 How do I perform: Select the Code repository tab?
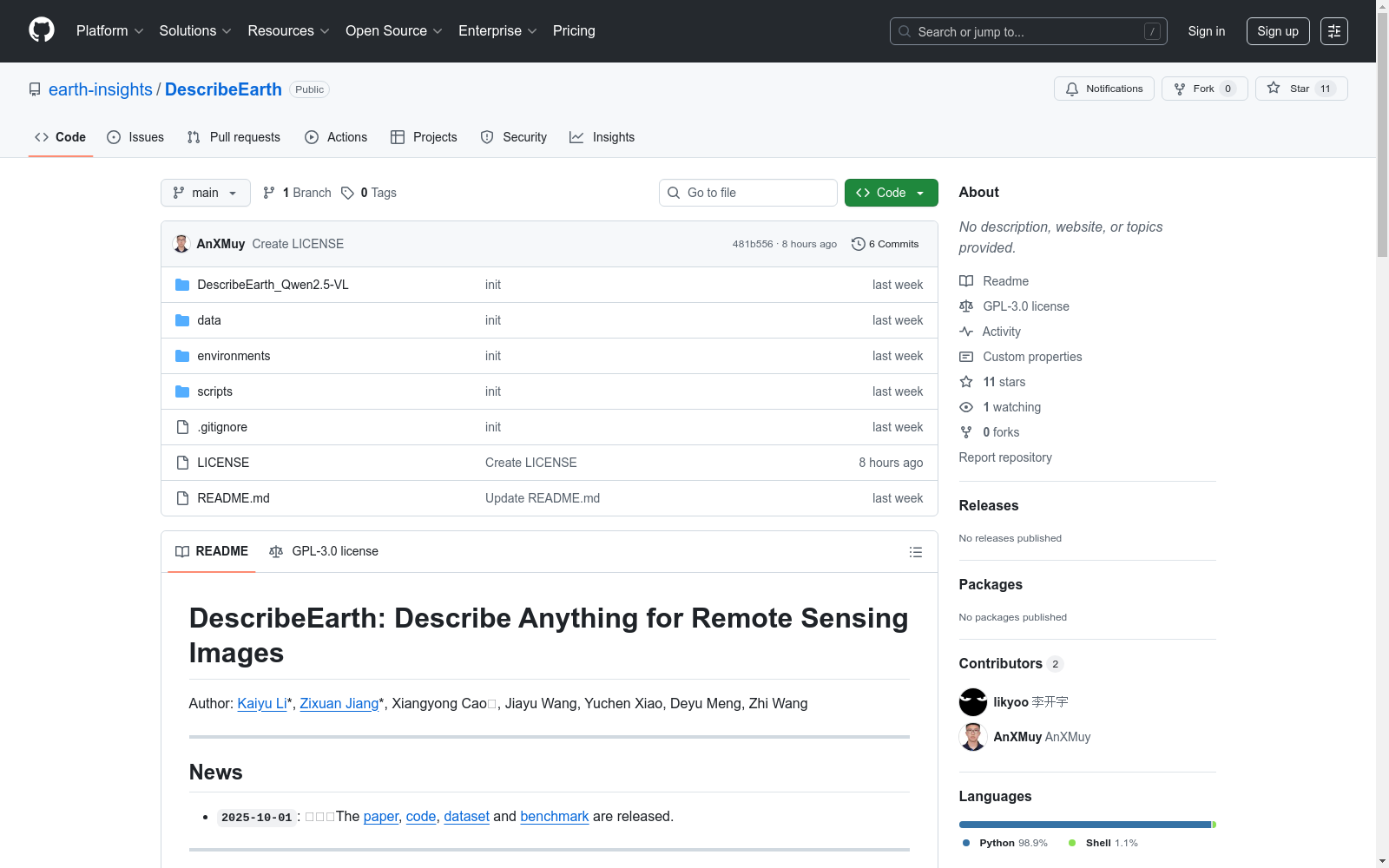pos(61,137)
